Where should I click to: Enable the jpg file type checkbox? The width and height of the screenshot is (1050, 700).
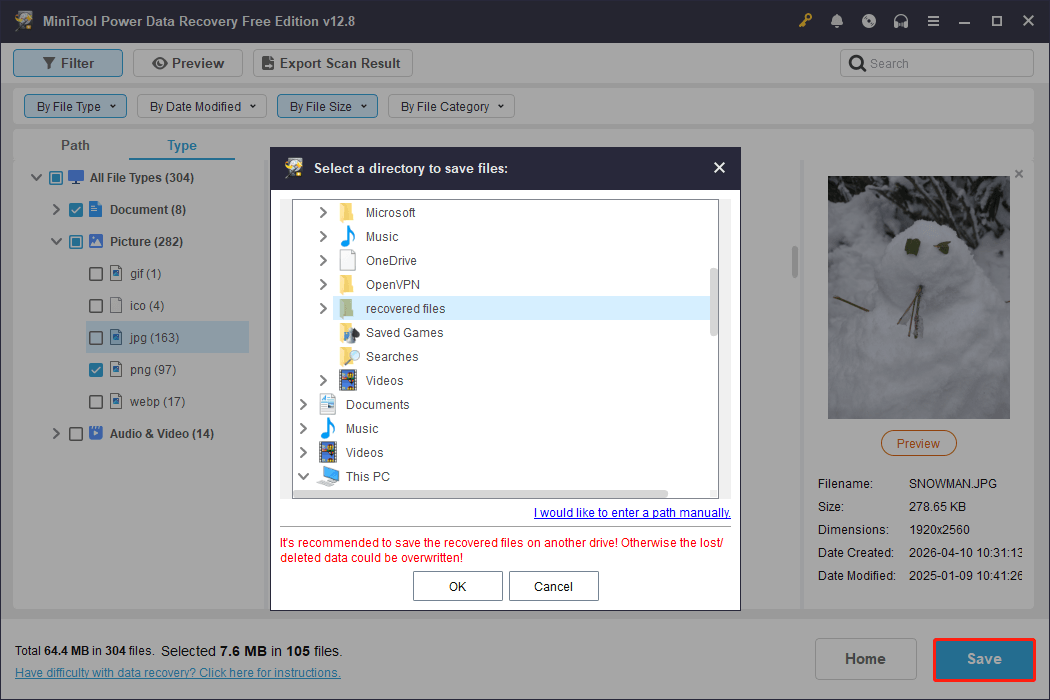pos(95,337)
